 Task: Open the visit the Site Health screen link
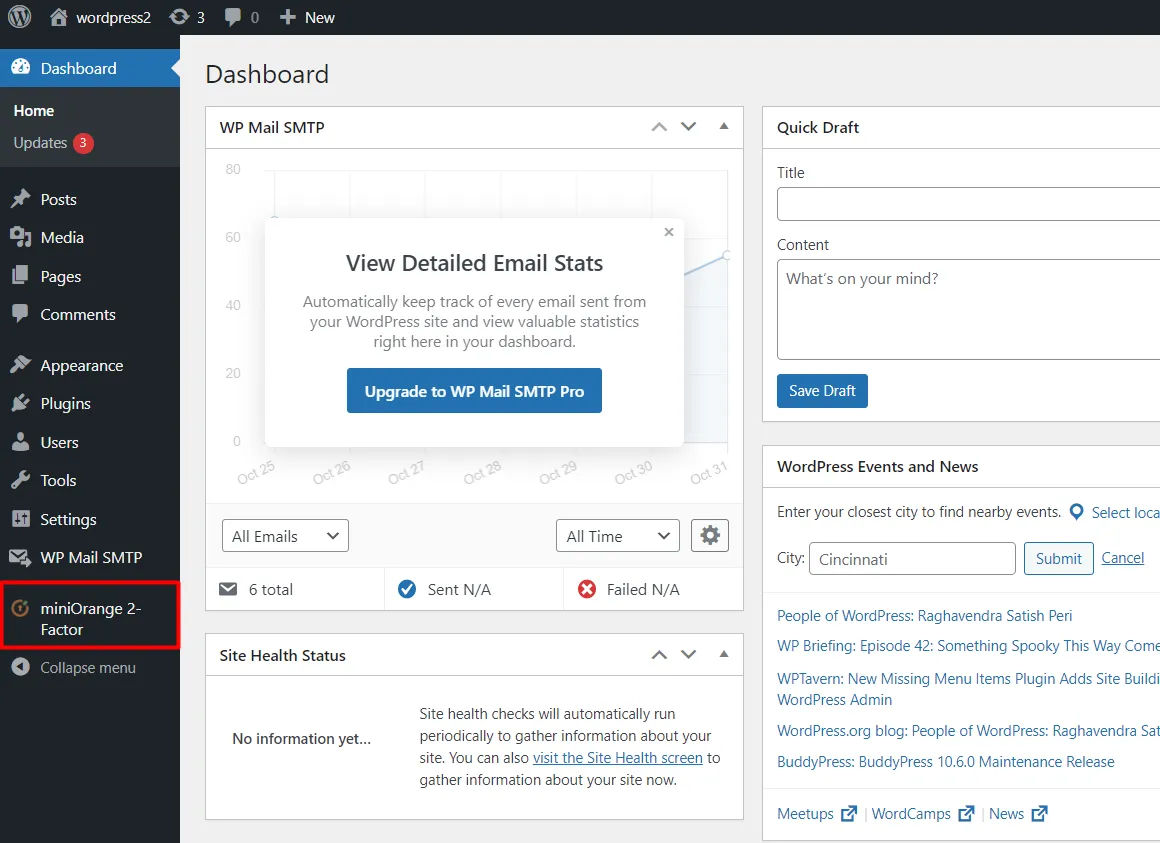(x=618, y=758)
